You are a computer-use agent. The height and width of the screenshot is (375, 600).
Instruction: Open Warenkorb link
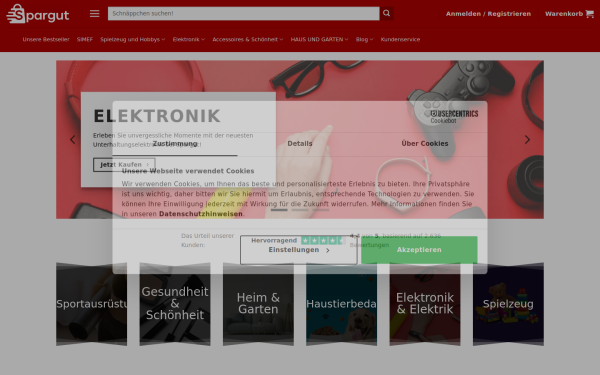pyautogui.click(x=564, y=14)
